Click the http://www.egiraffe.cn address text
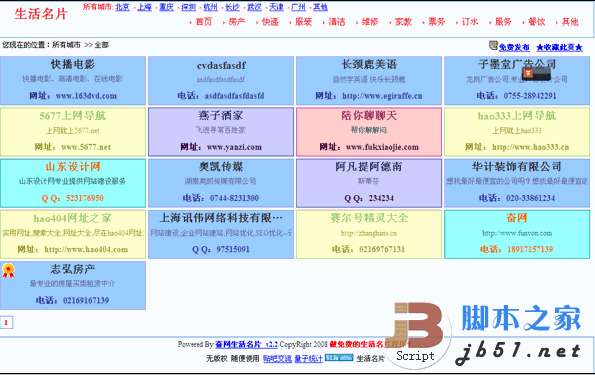595x375 pixels. [x=382, y=96]
